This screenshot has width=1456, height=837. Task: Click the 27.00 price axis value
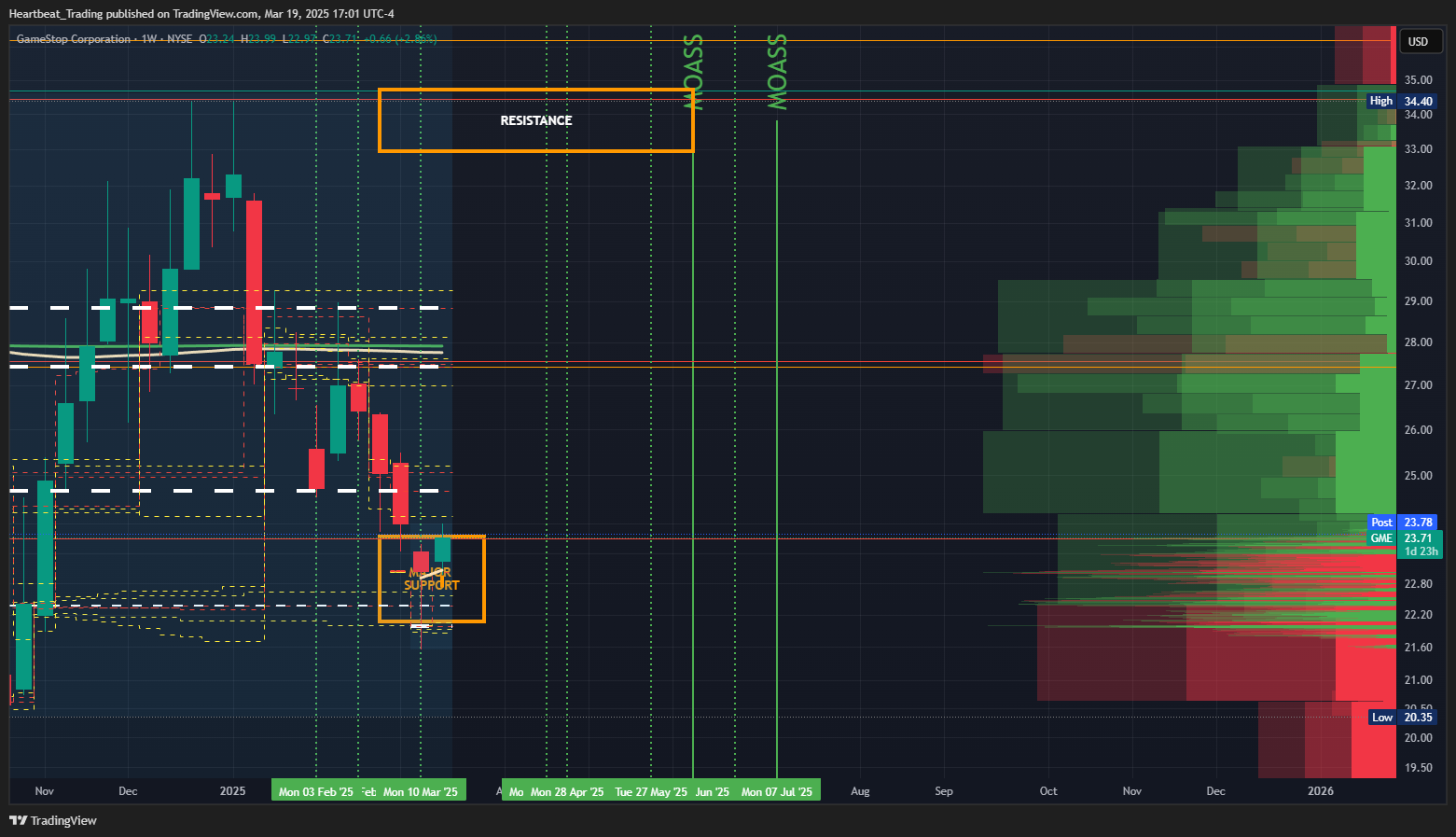point(1418,385)
